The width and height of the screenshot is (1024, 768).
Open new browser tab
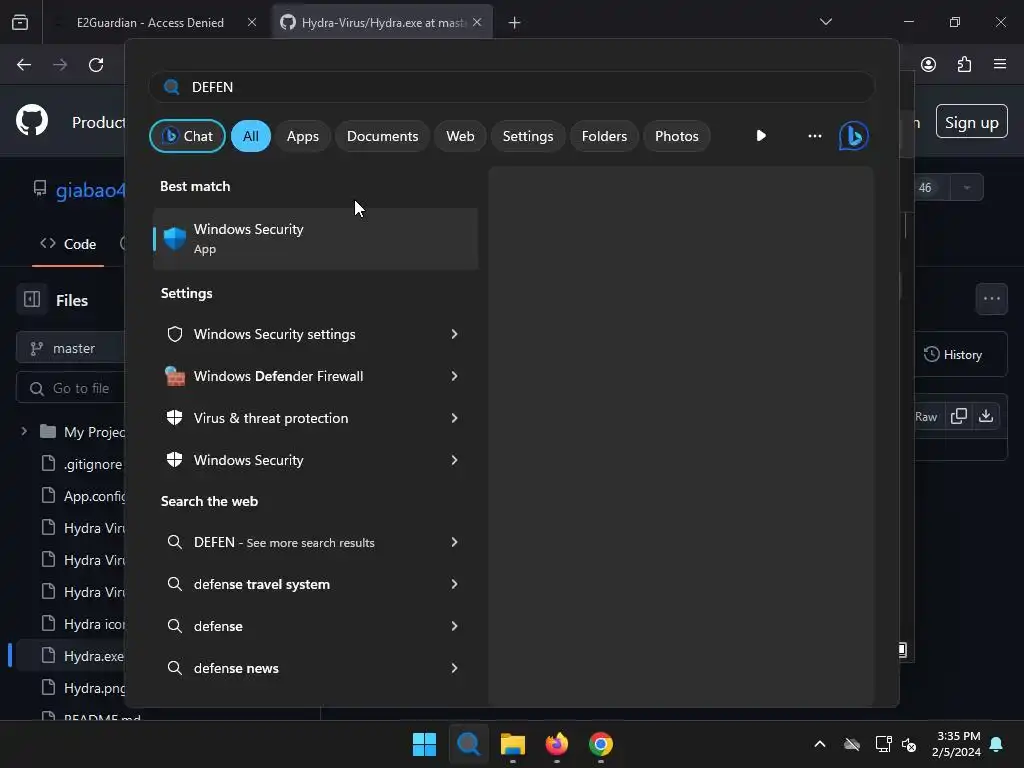514,23
